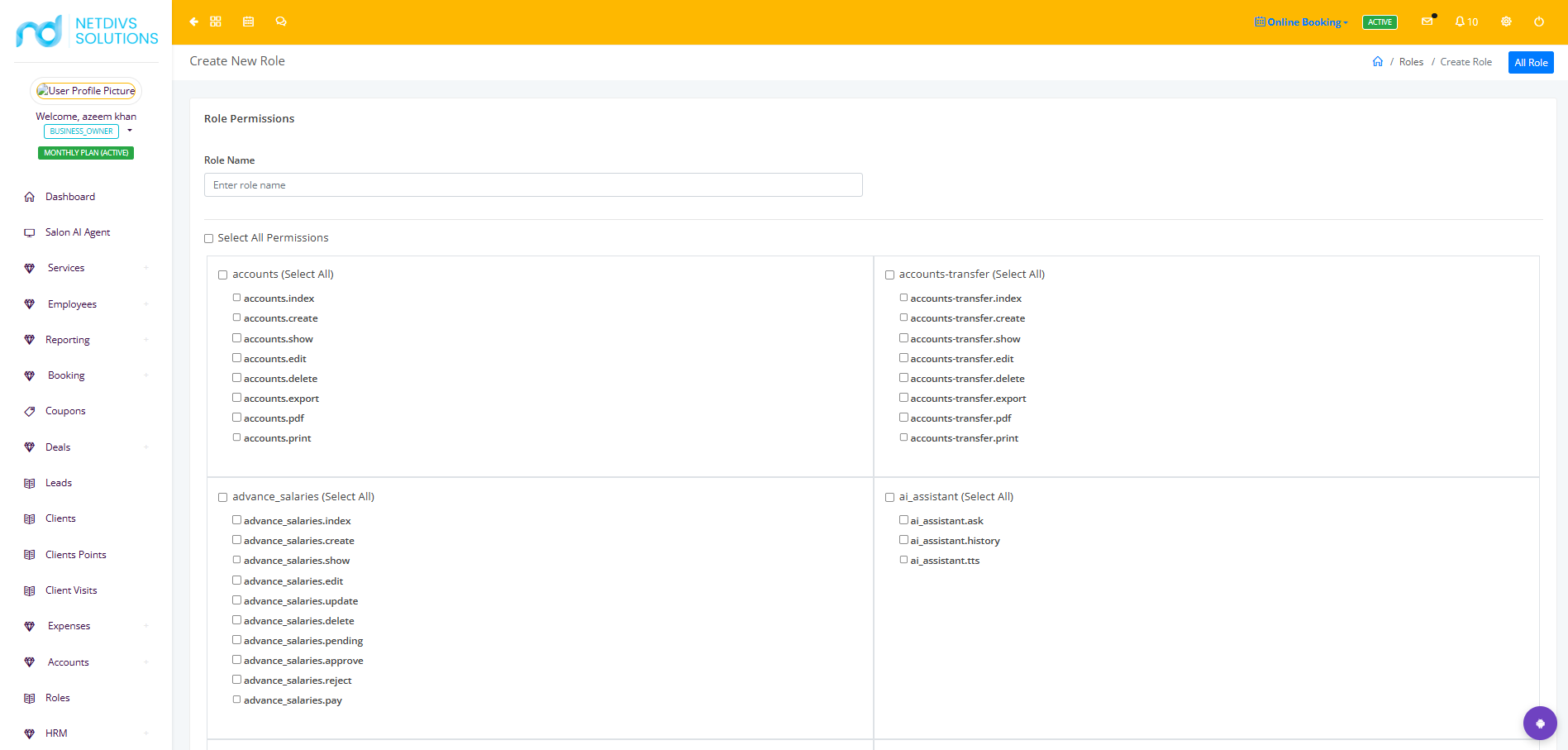Expand the Expenses submenu plus
1568x750 pixels.
pos(146,626)
